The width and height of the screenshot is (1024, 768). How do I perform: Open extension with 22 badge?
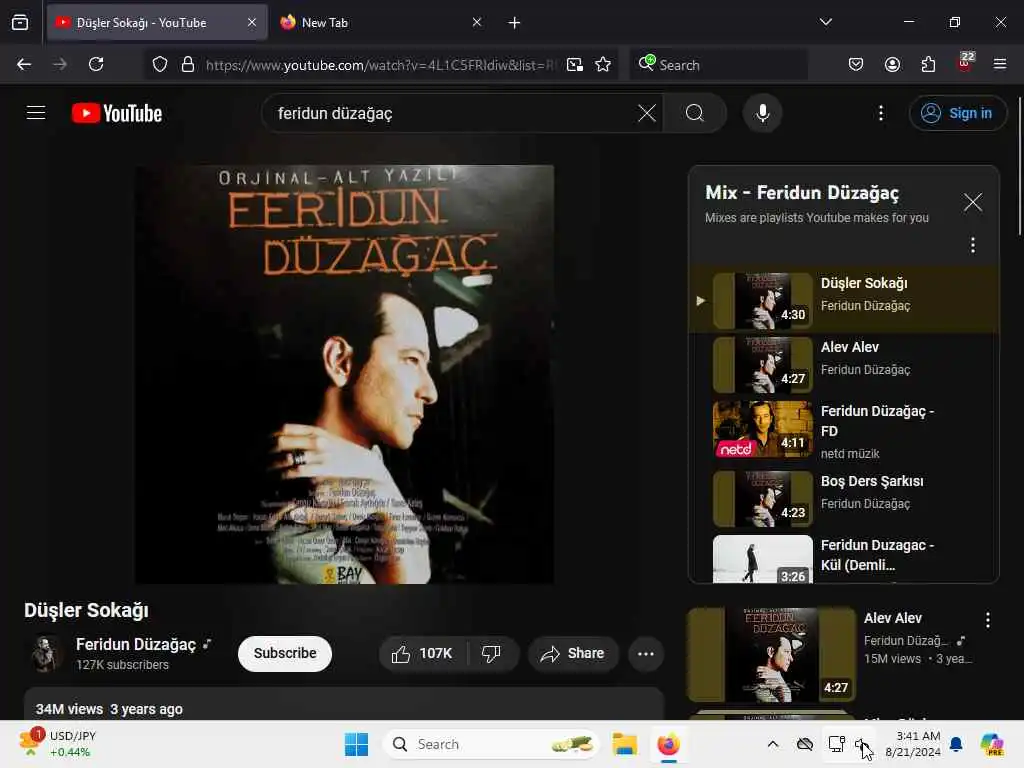click(x=965, y=63)
